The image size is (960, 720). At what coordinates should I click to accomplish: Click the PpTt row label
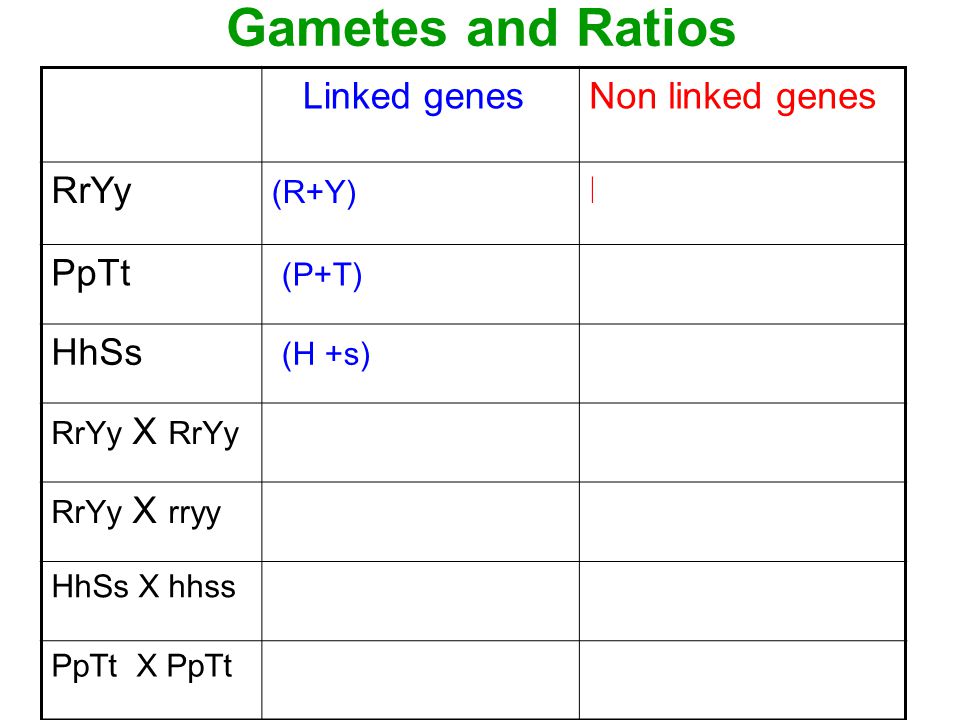coord(91,273)
